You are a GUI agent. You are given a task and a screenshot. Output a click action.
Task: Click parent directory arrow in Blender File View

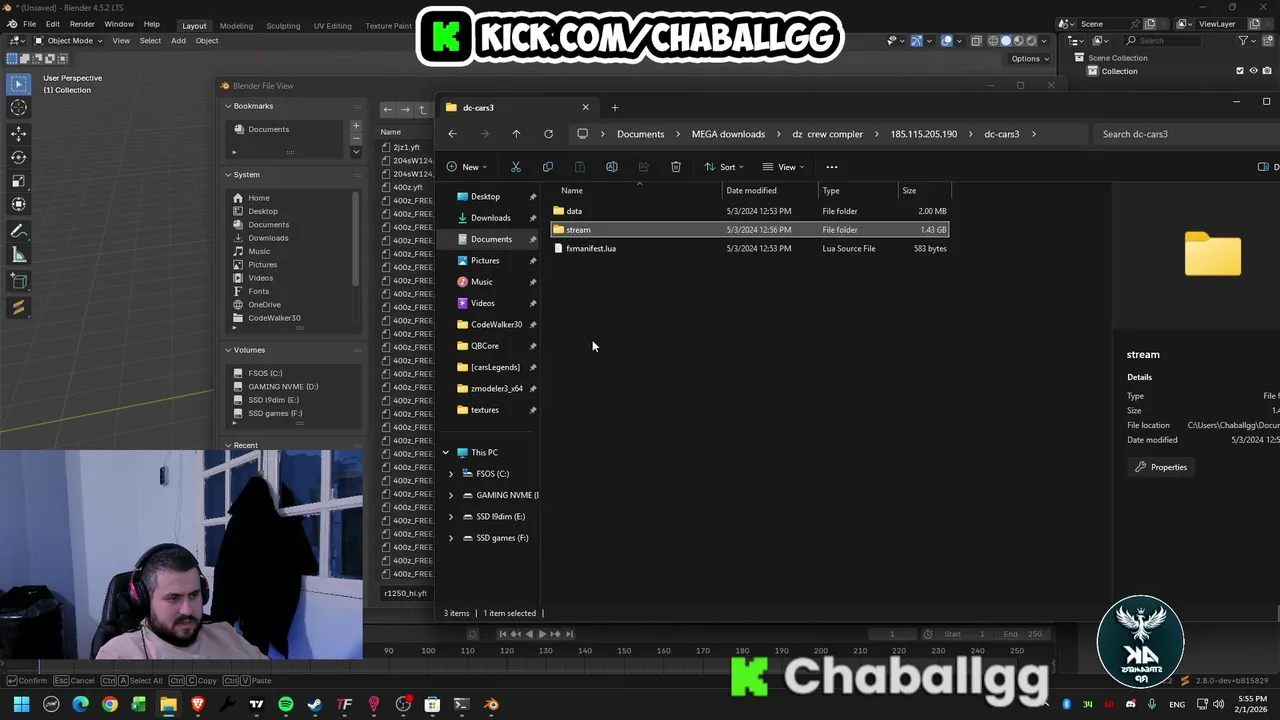pyautogui.click(x=422, y=110)
